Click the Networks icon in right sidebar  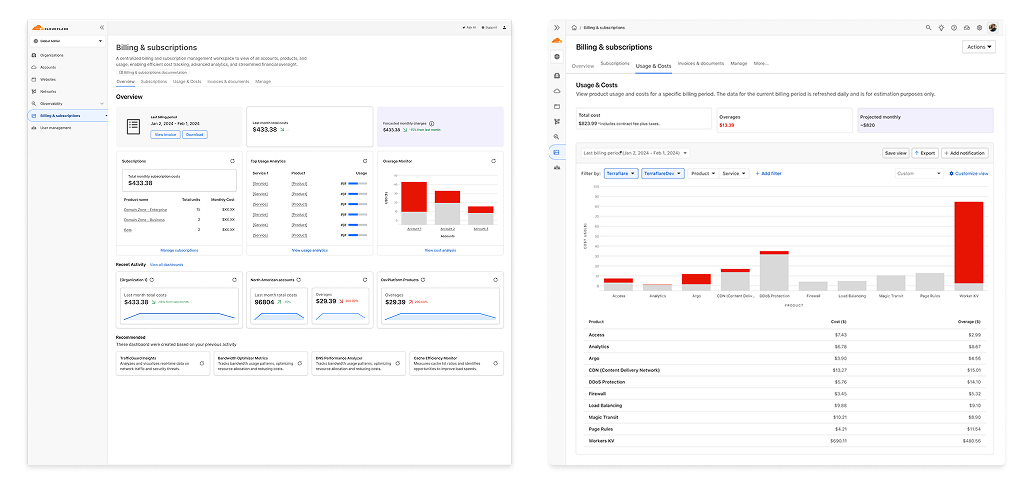pos(556,121)
